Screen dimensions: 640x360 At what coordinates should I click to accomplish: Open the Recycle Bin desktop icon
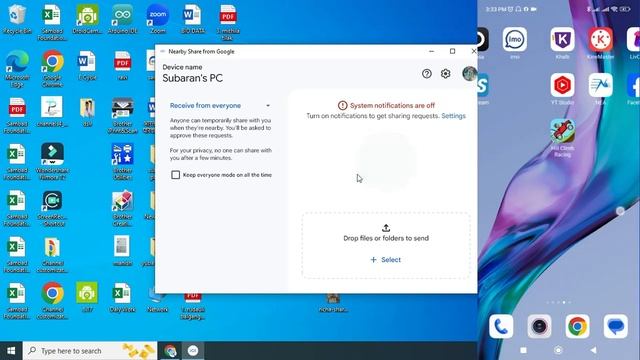pos(17,19)
